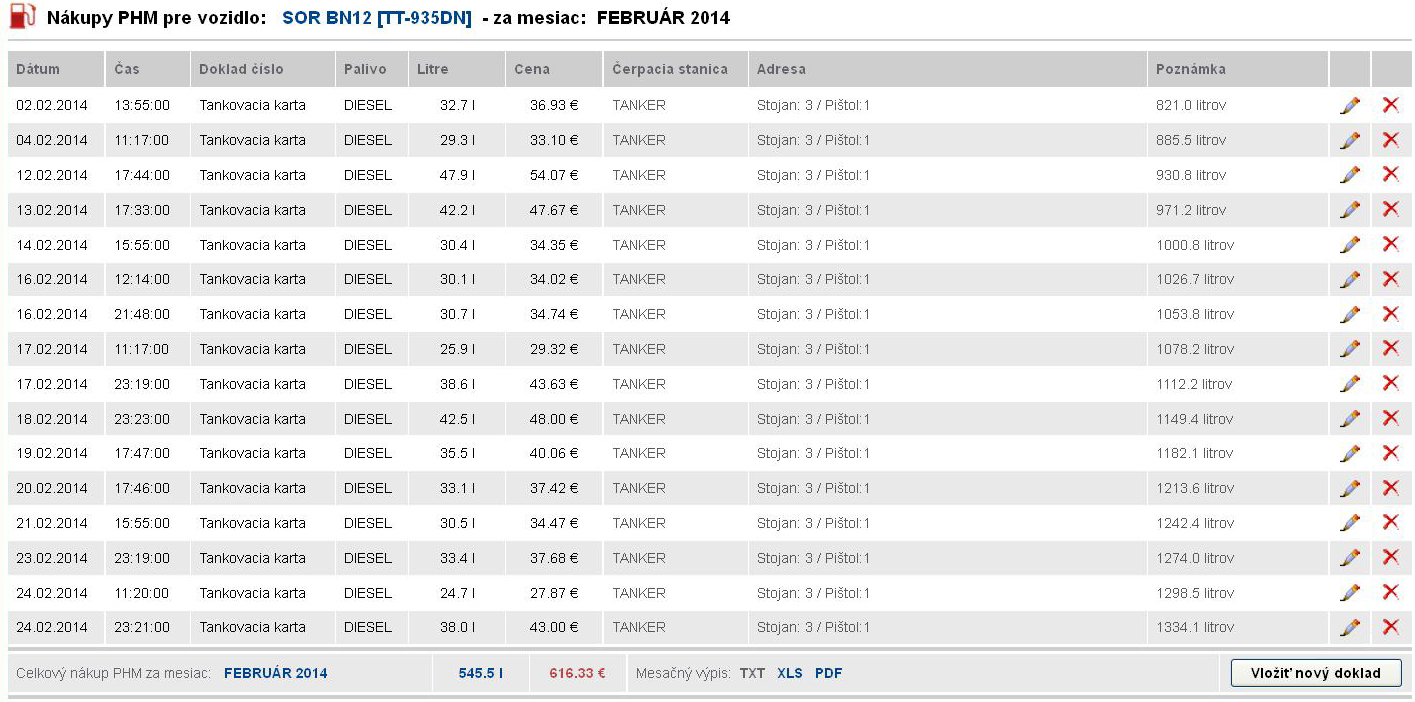The image size is (1415, 702).
Task: Edit the 14.02.2014 fuel record
Action: tap(1350, 245)
